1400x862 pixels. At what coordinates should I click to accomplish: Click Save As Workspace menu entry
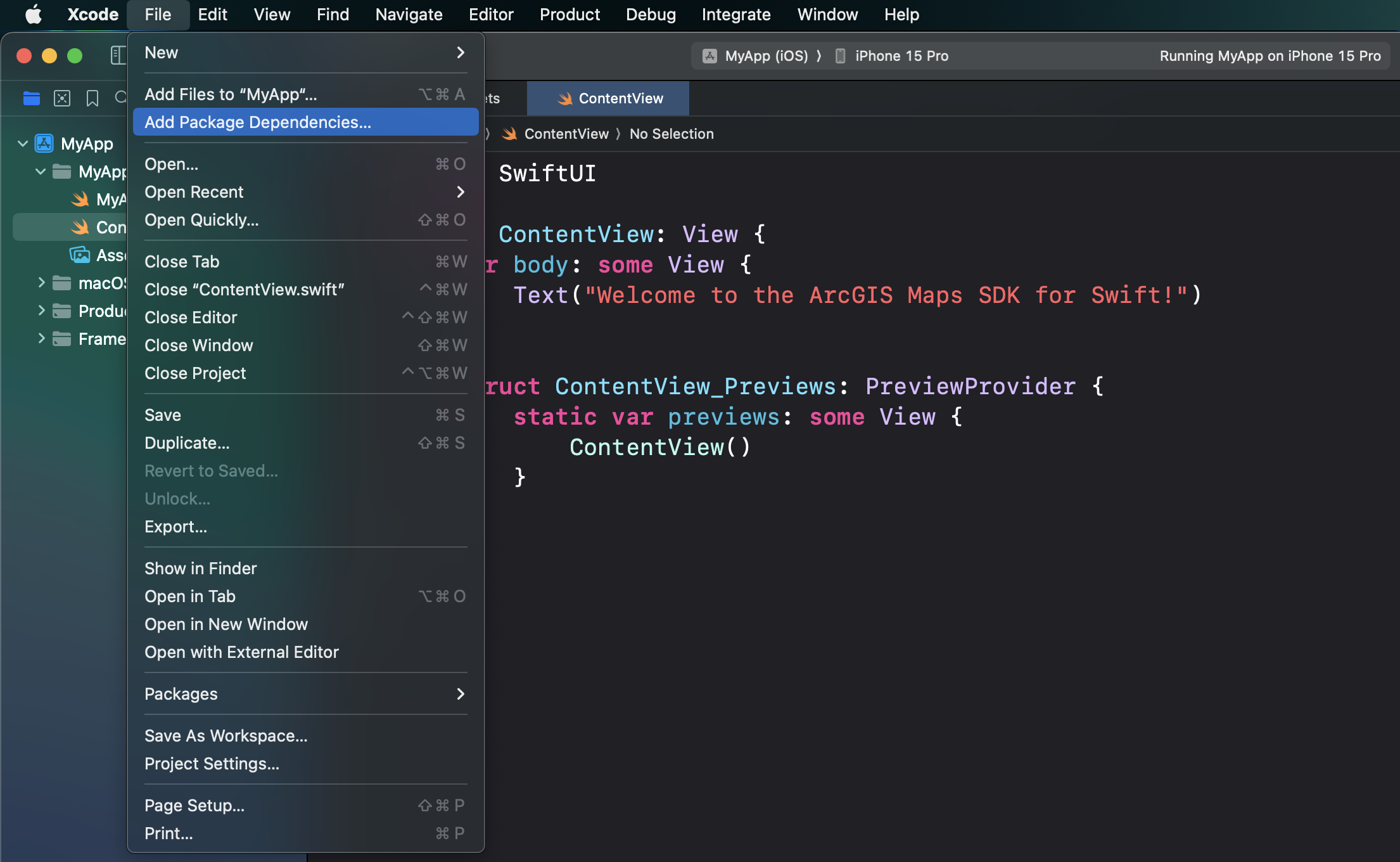click(226, 736)
